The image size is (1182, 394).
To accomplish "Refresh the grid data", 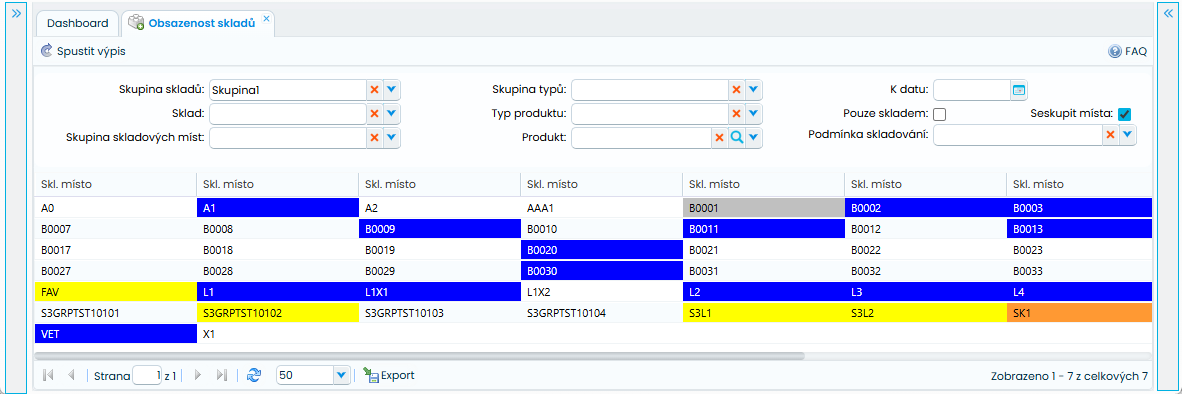I will [254, 374].
